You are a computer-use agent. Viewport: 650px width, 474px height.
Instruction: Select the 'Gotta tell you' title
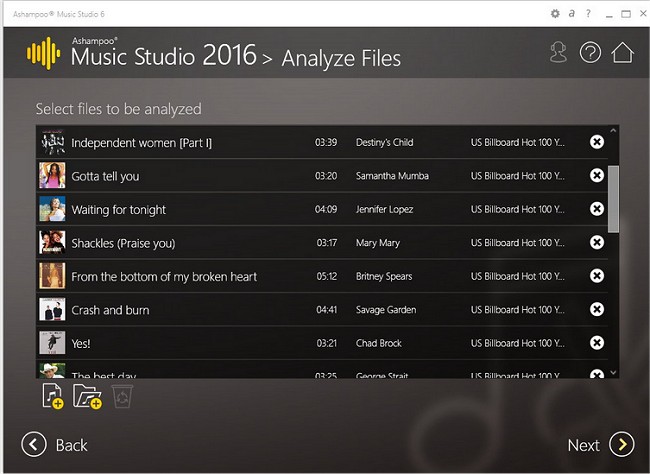coord(105,177)
